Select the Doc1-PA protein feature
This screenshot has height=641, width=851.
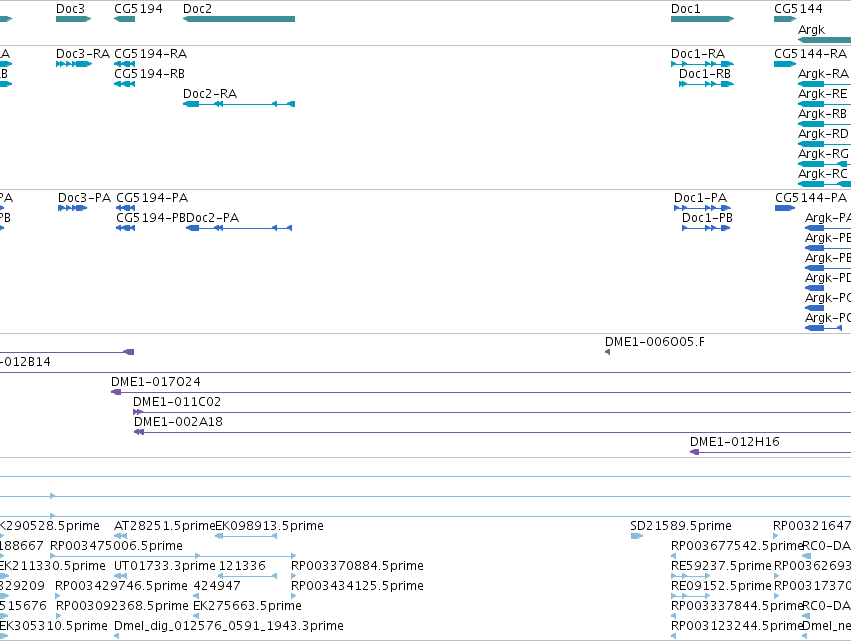pyautogui.click(x=702, y=208)
